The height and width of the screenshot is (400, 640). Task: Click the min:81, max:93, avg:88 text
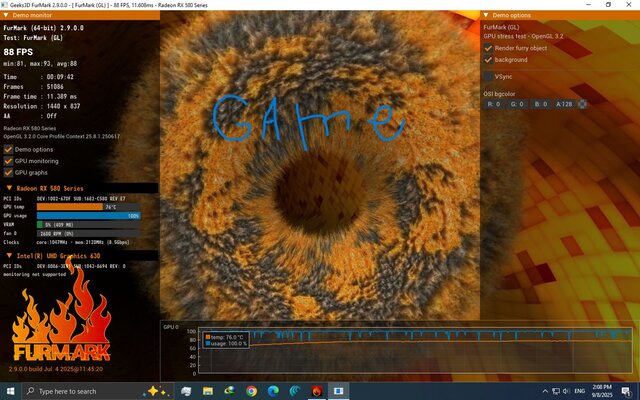click(x=40, y=64)
